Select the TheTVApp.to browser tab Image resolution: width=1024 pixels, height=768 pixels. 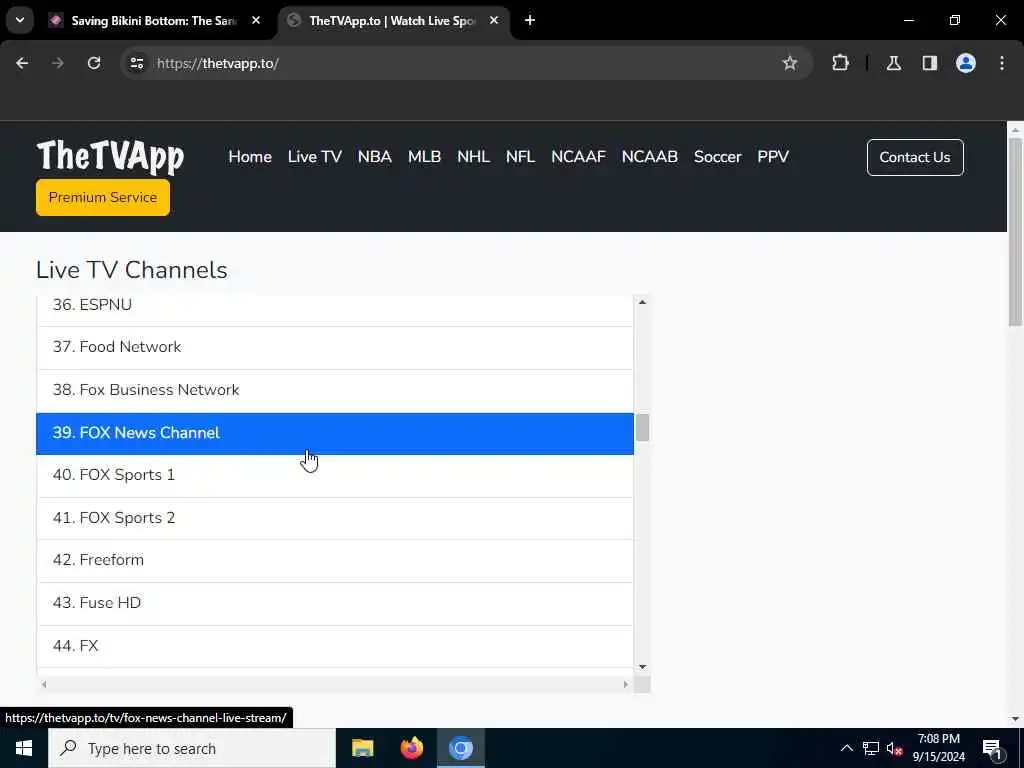pos(393,21)
